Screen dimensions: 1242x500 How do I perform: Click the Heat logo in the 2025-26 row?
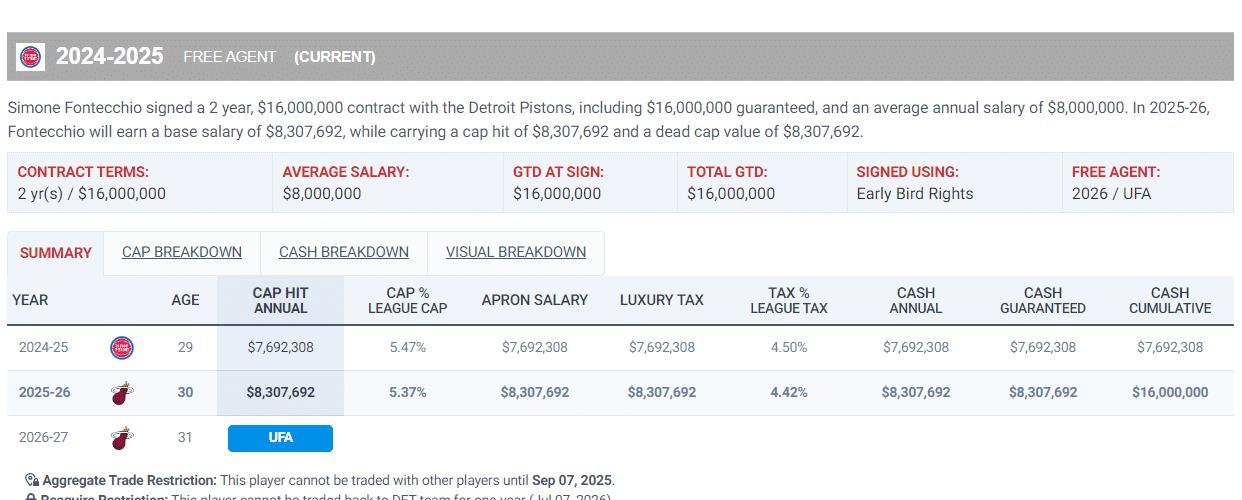coord(122,393)
